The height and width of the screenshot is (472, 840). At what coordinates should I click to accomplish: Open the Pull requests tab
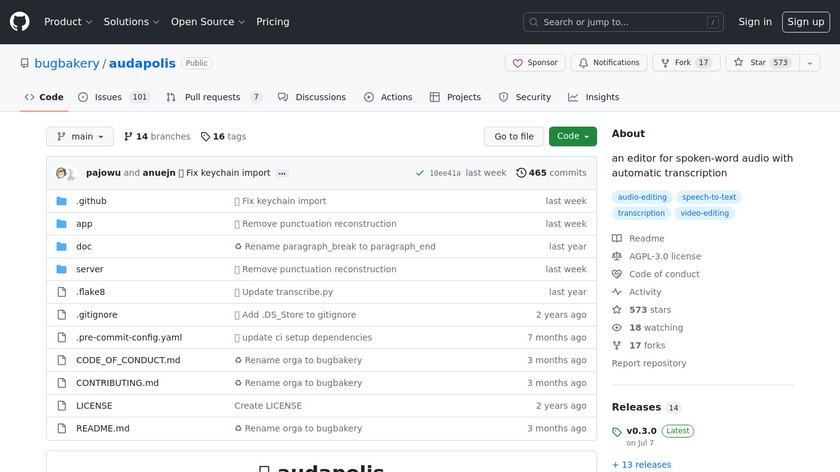pyautogui.click(x=213, y=97)
